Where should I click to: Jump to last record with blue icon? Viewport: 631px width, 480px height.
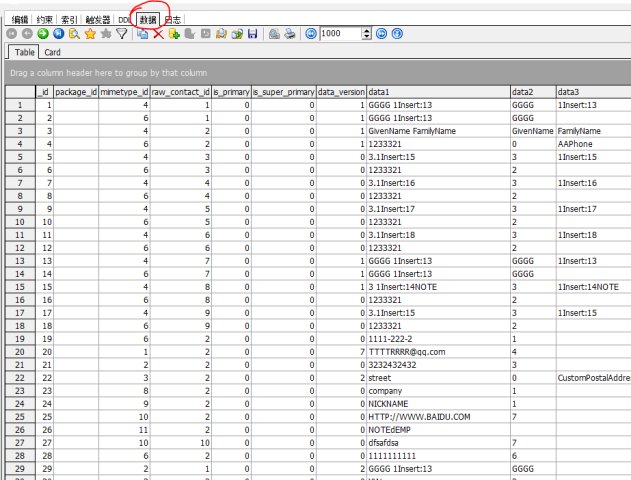click(x=59, y=34)
